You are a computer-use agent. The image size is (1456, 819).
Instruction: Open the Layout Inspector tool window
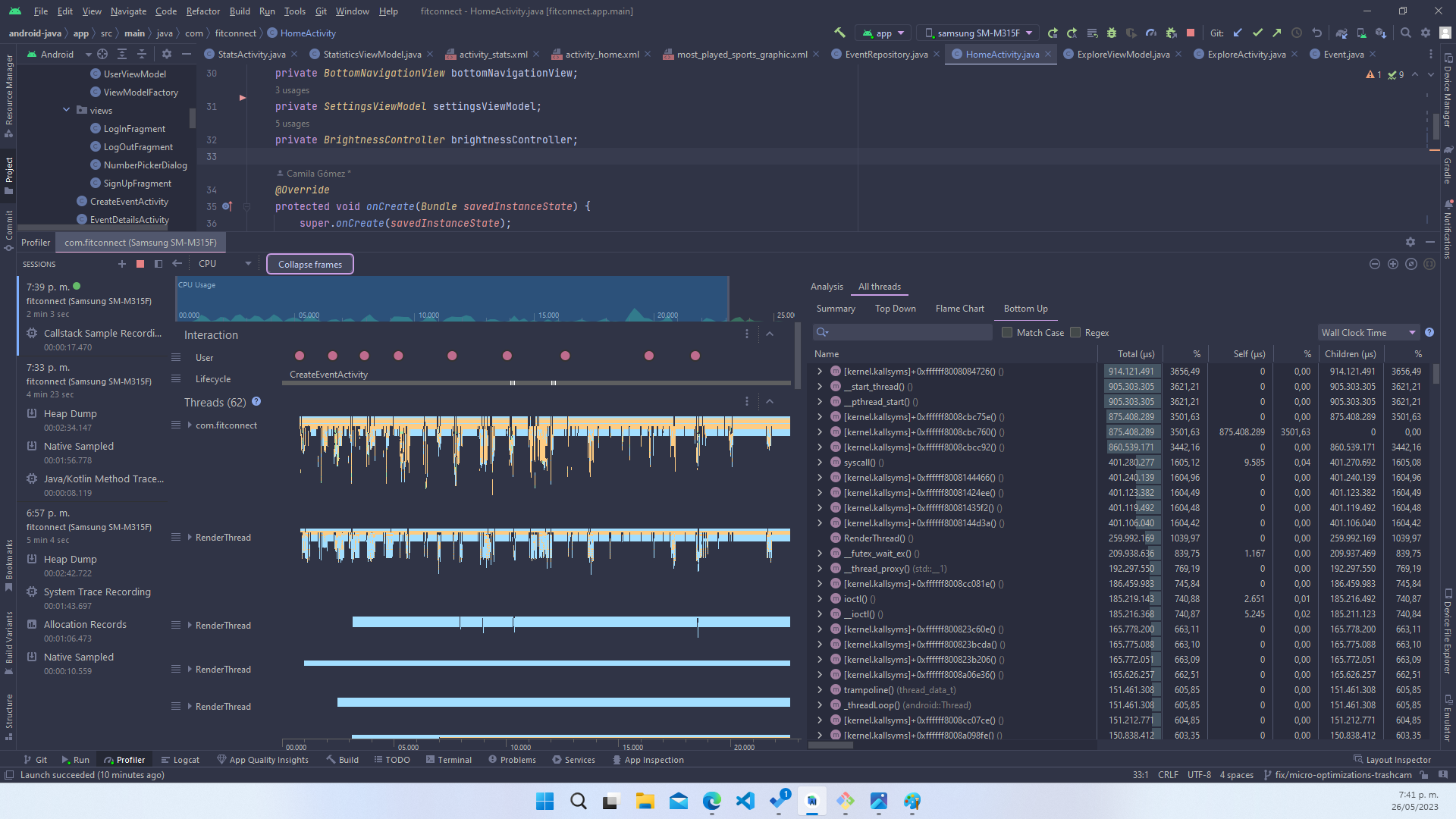pyautogui.click(x=1392, y=759)
